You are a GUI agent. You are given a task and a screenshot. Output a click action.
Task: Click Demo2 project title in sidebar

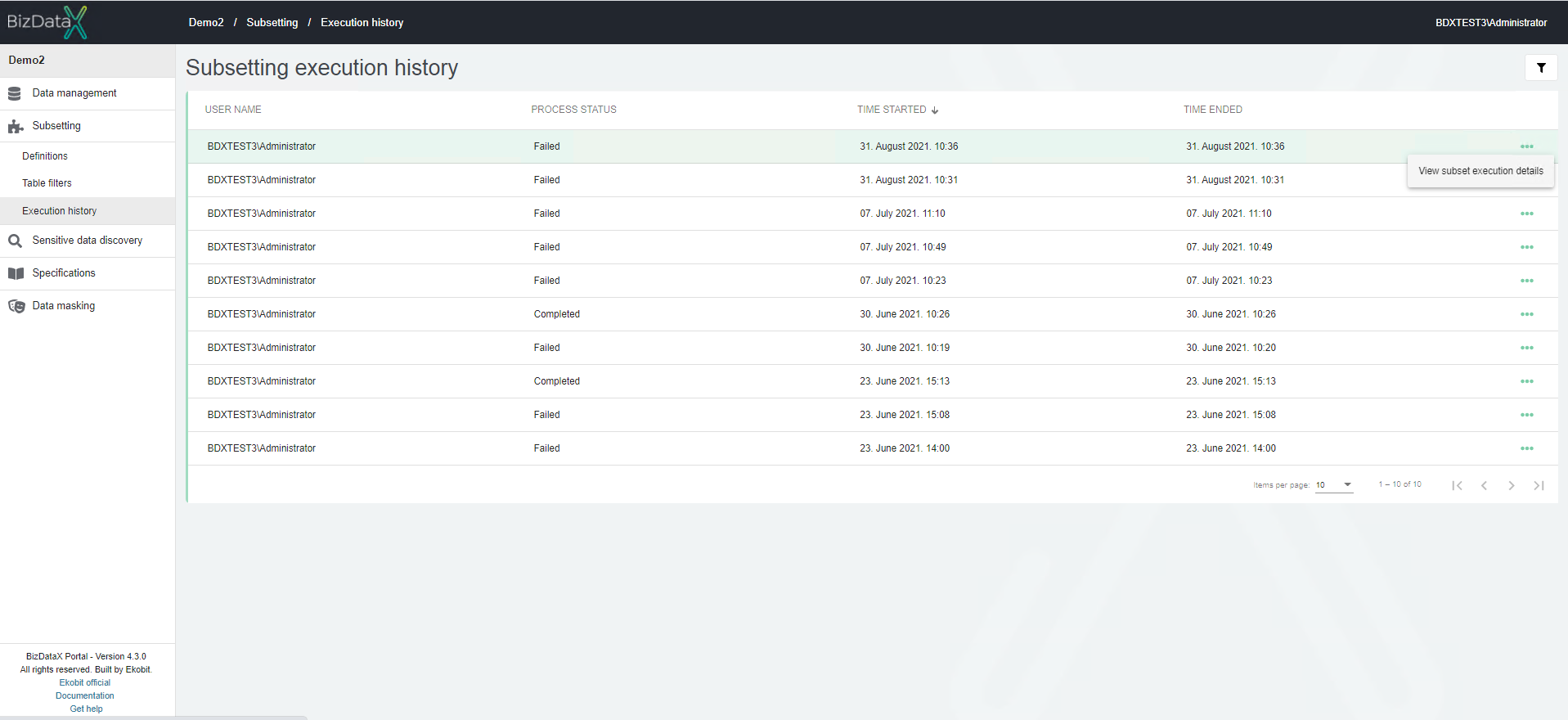[x=27, y=61]
